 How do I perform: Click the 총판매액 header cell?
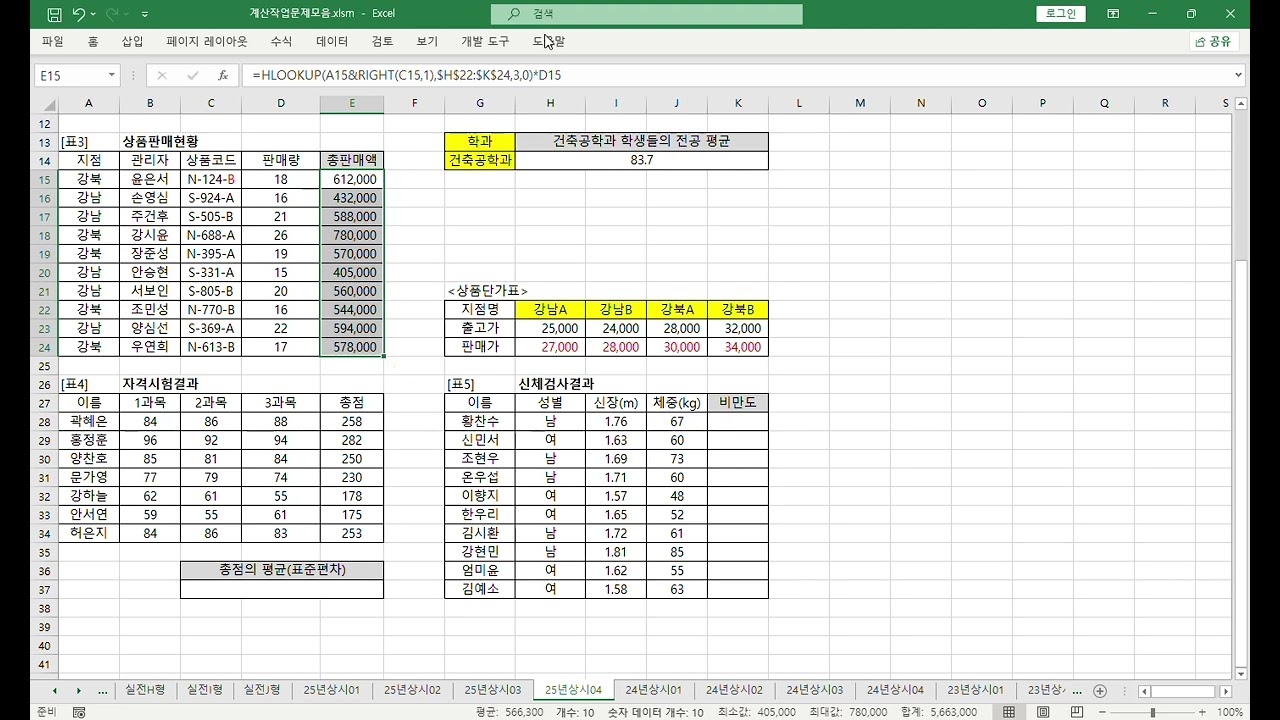pos(352,160)
